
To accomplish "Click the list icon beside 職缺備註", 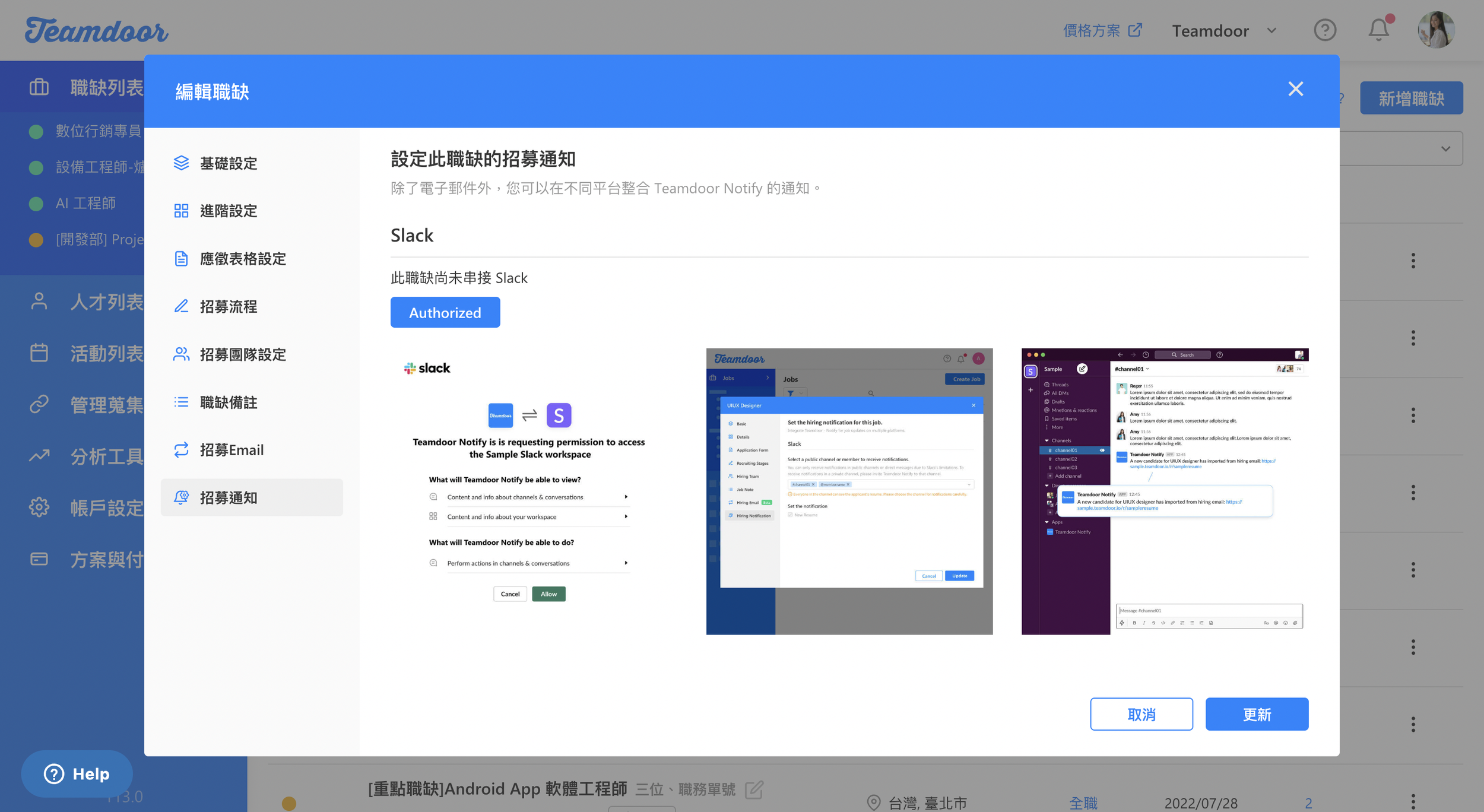I will click(181, 402).
